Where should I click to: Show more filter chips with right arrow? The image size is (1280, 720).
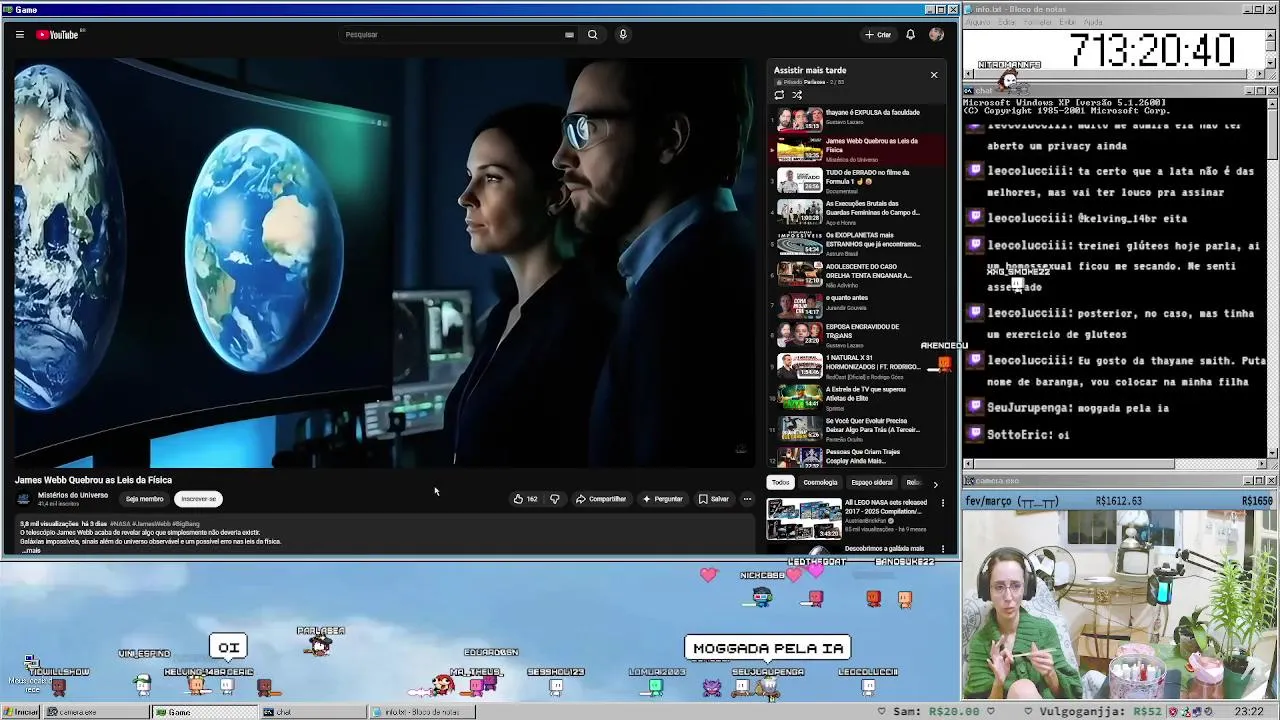935,484
